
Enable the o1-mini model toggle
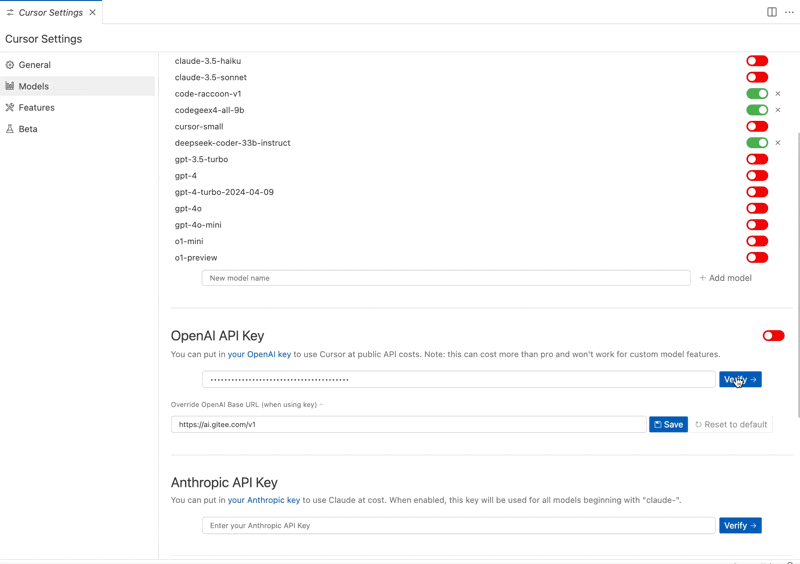click(757, 241)
